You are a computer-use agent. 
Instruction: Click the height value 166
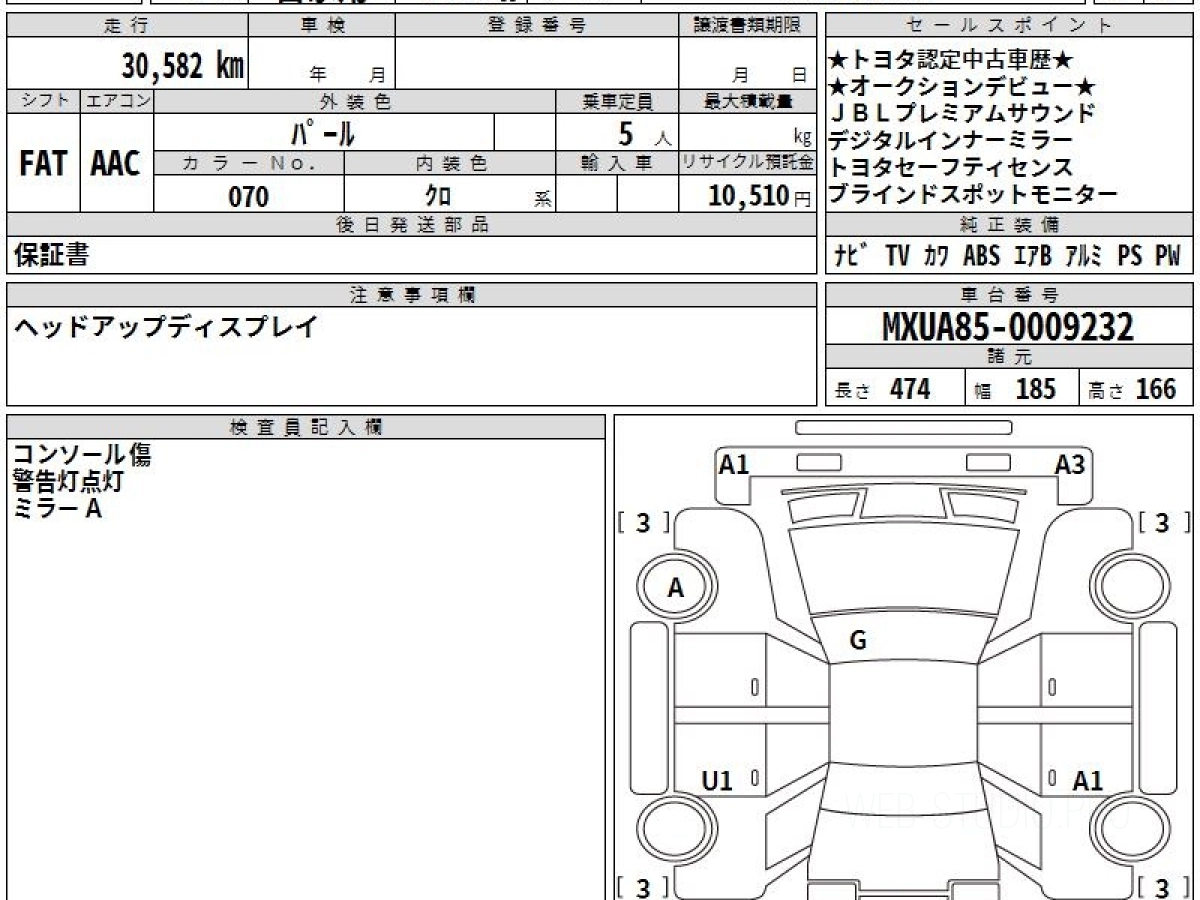click(x=1156, y=389)
